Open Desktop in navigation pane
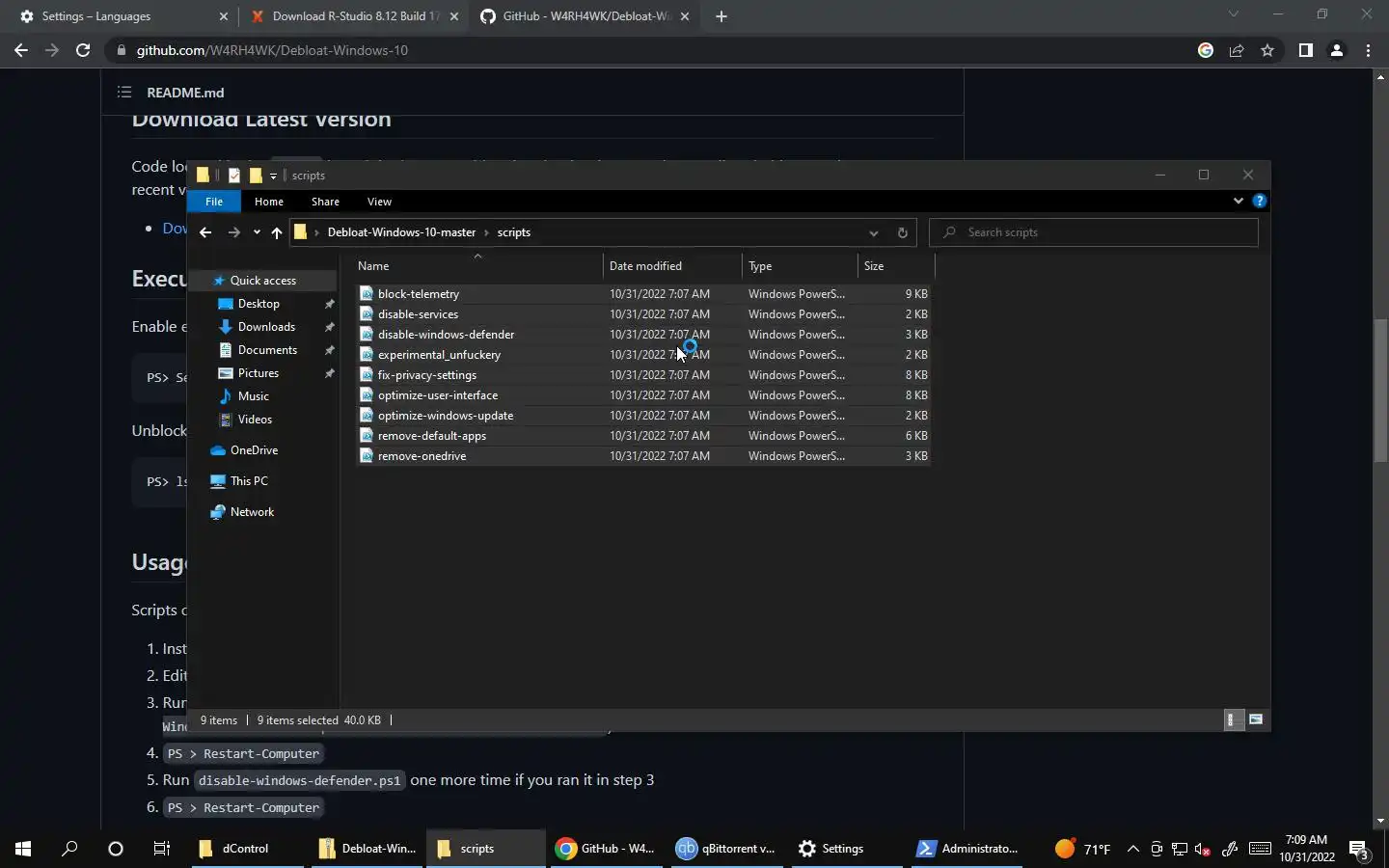Screen dimensions: 1389x868 pos(259,304)
